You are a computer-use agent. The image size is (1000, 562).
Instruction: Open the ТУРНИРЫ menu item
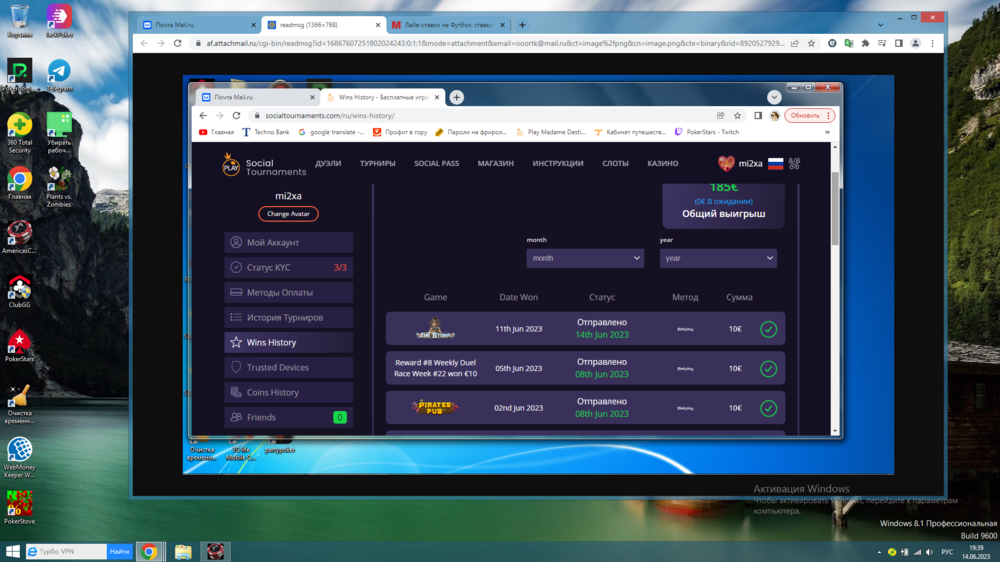378,163
